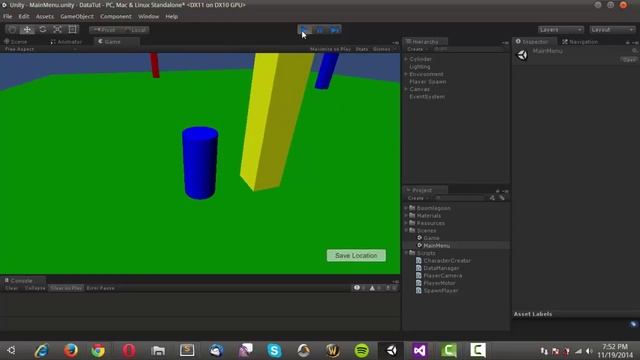640x360 pixels.
Task: Select Player Spawn in the Hierarchy
Action: click(x=427, y=82)
